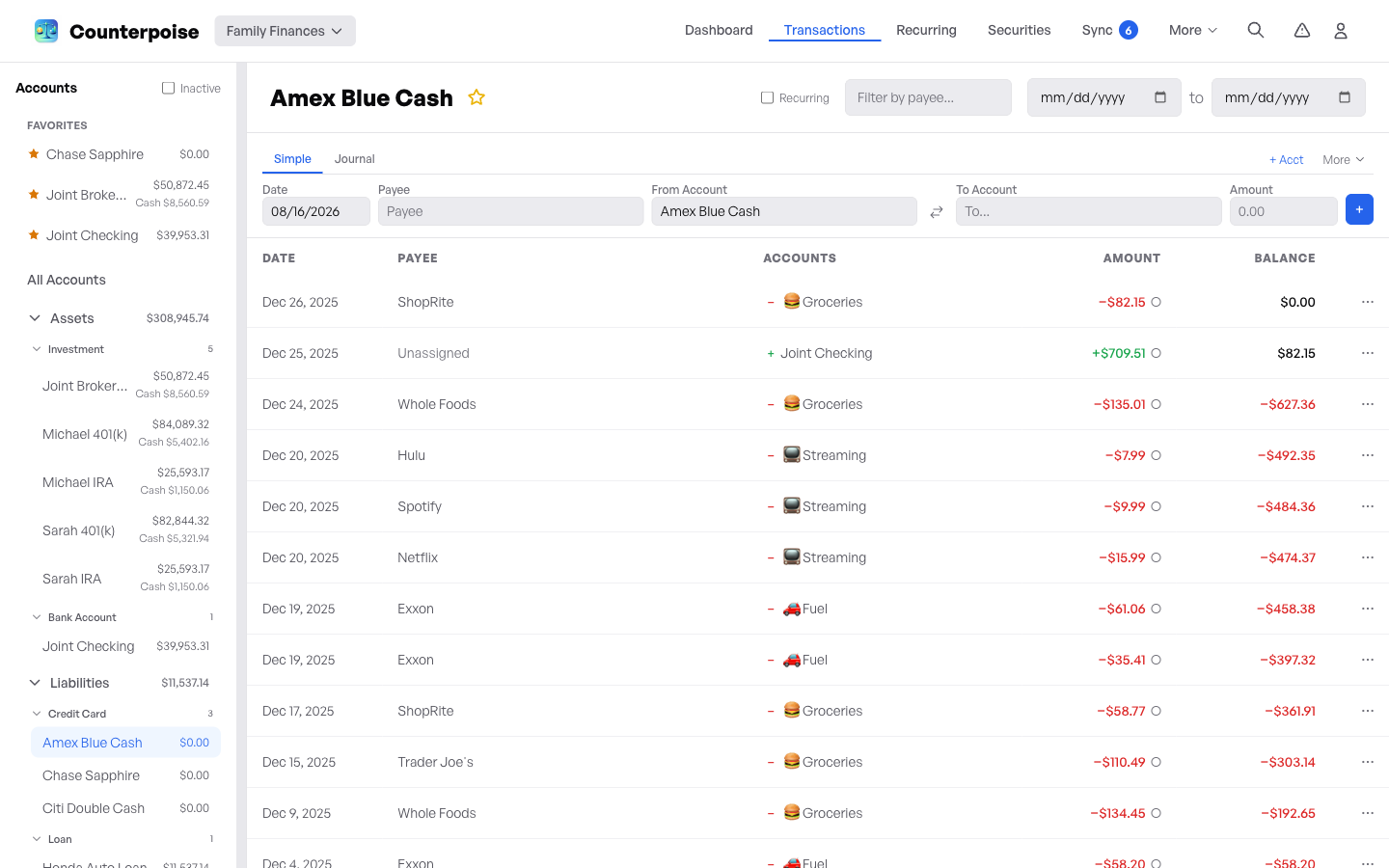
Task: Select the Transactions tab
Action: pyautogui.click(x=825, y=30)
